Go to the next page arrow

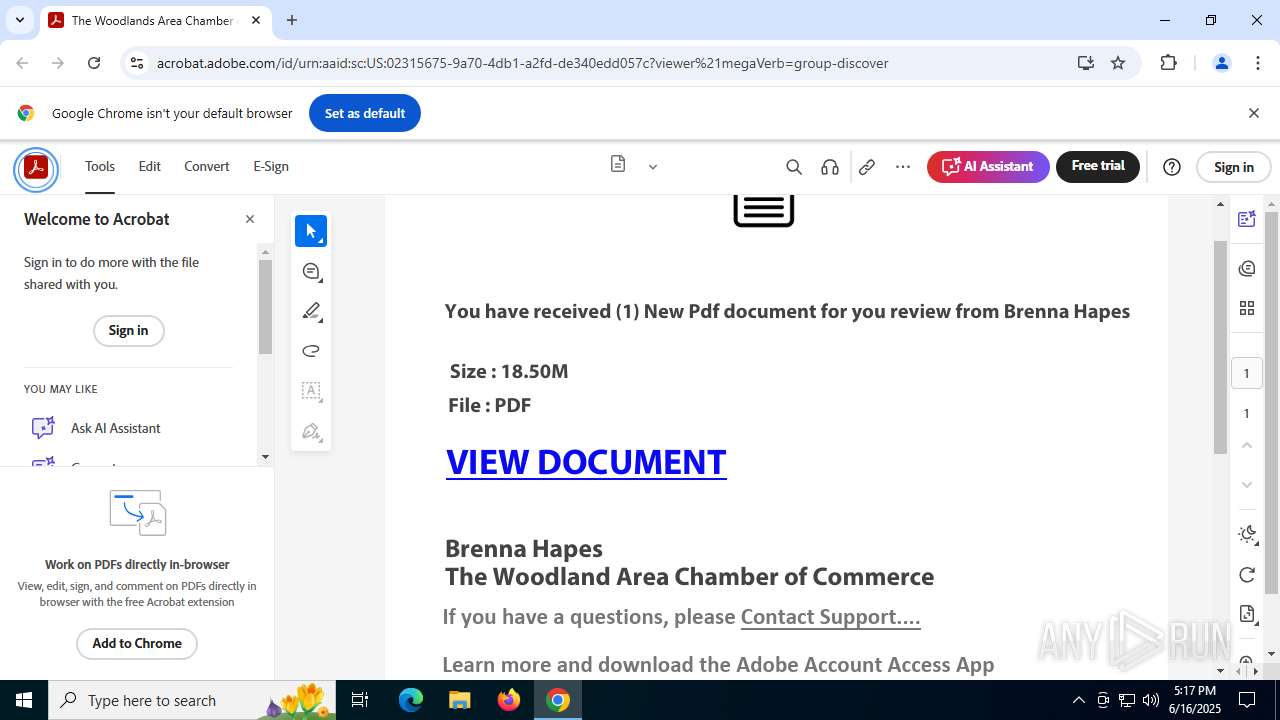click(x=1247, y=484)
